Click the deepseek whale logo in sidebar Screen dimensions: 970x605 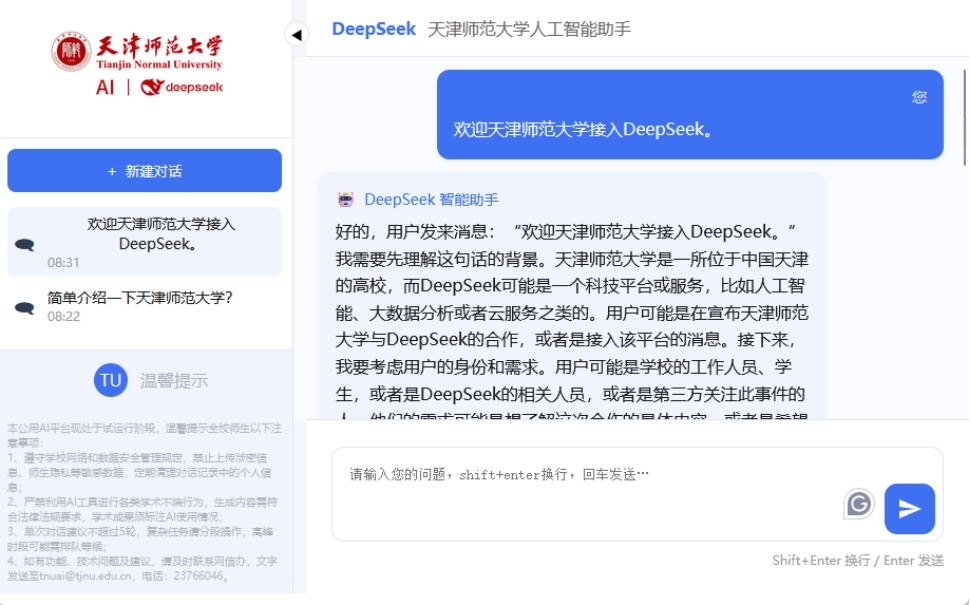coord(181,87)
